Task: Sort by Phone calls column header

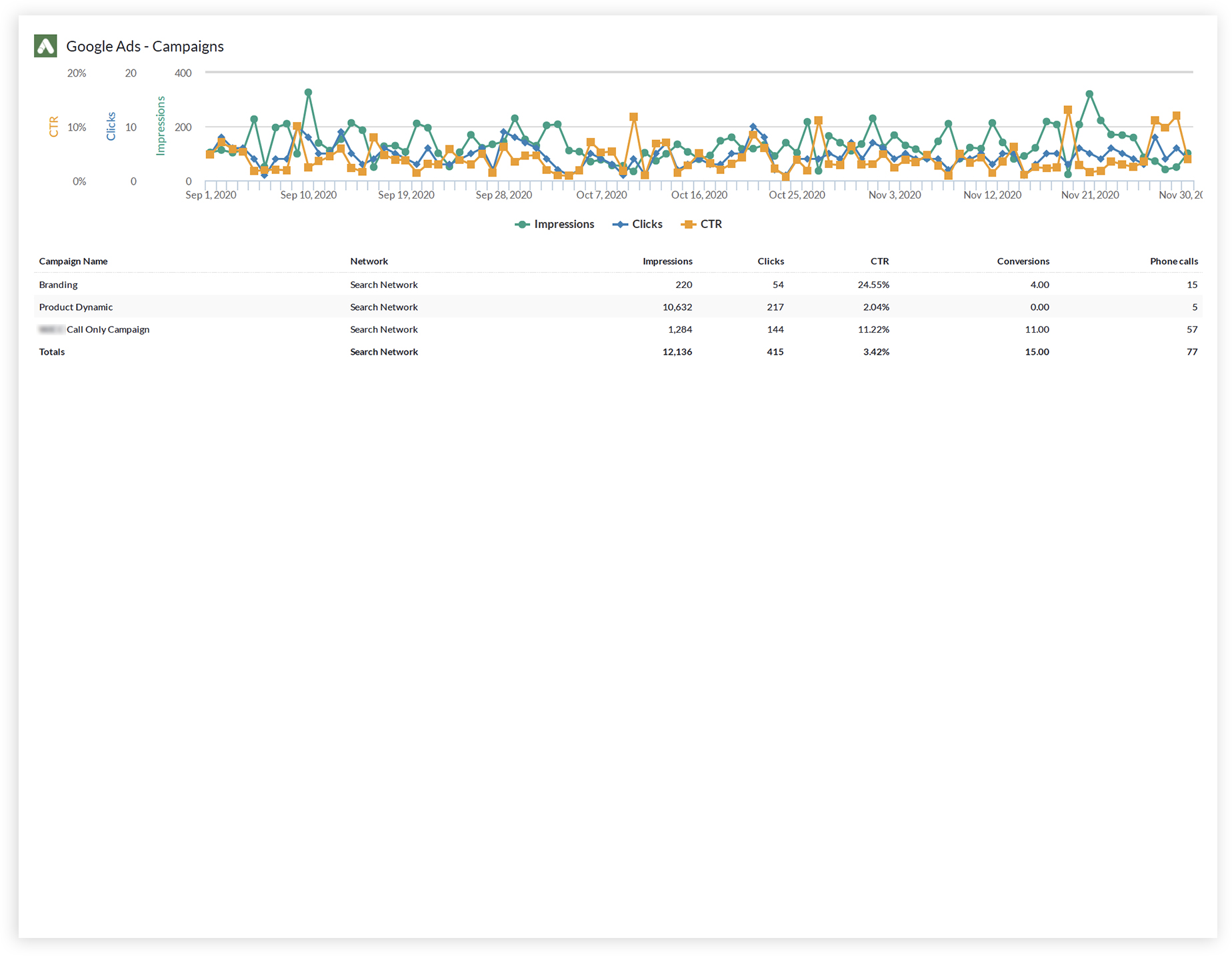Action: [x=1173, y=261]
